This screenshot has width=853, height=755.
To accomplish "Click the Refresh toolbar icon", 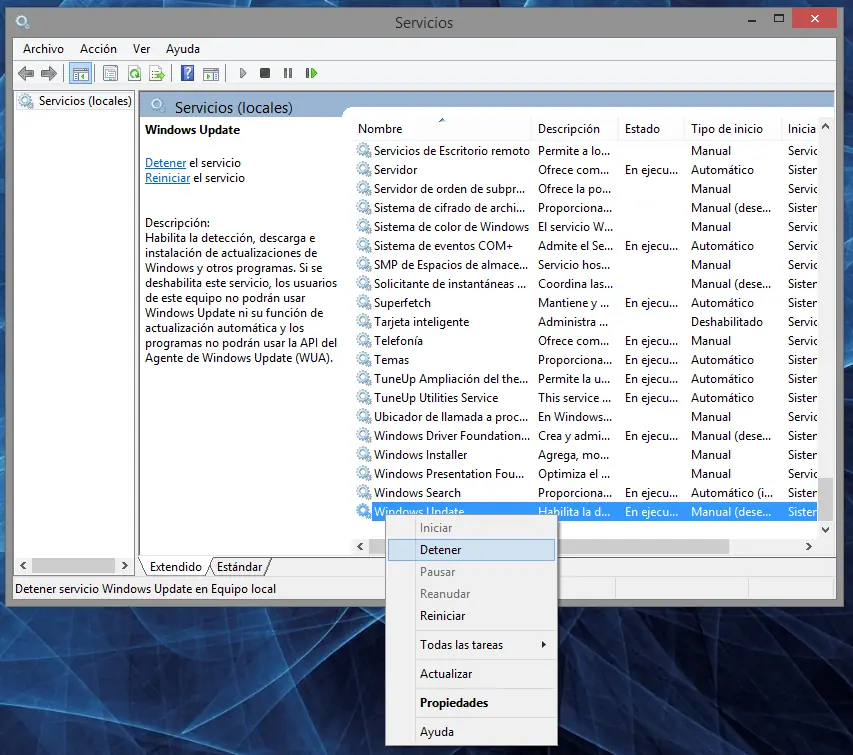I will 134,73.
